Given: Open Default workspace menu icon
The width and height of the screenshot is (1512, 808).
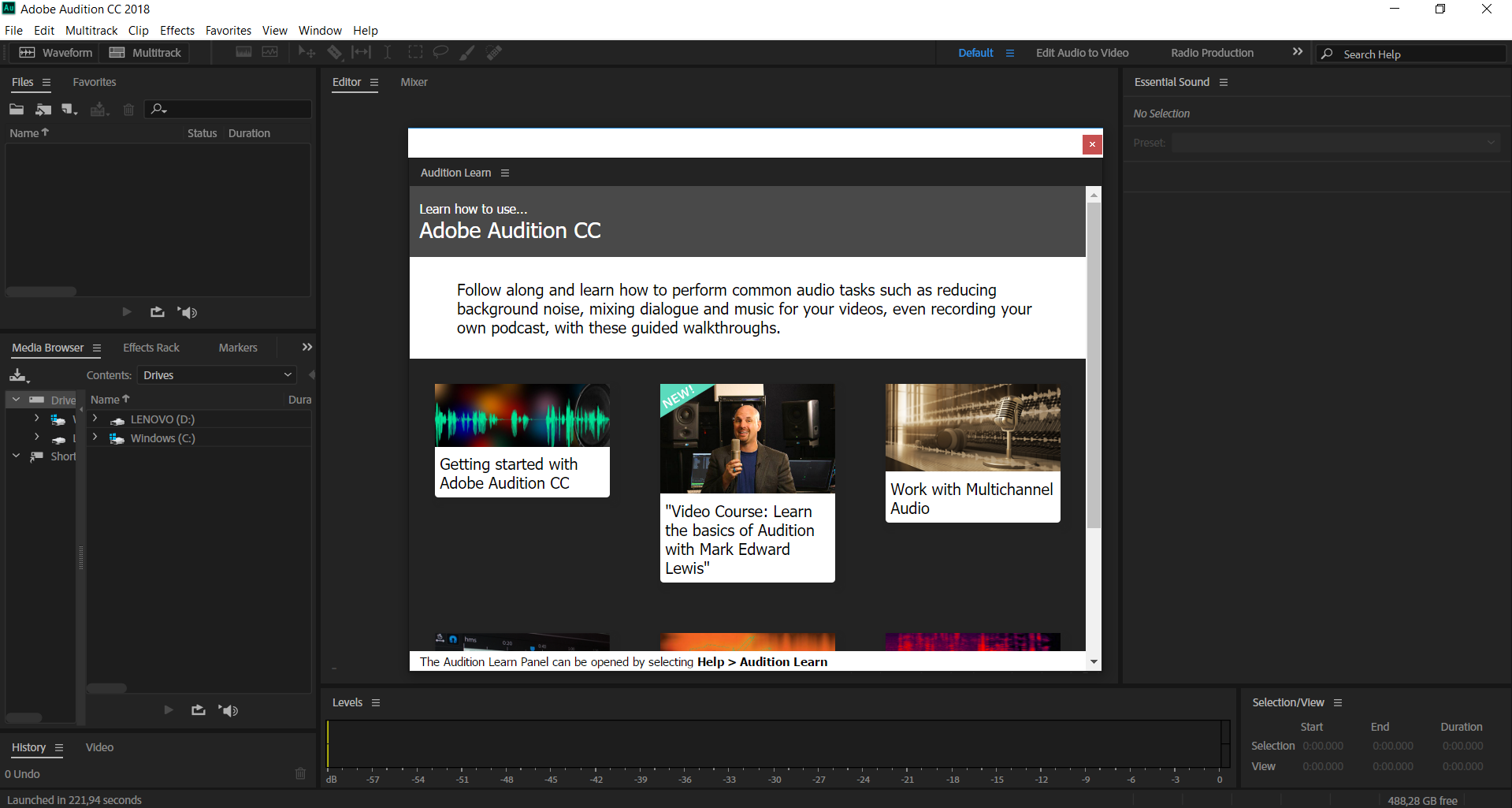Looking at the screenshot, I should (1010, 53).
